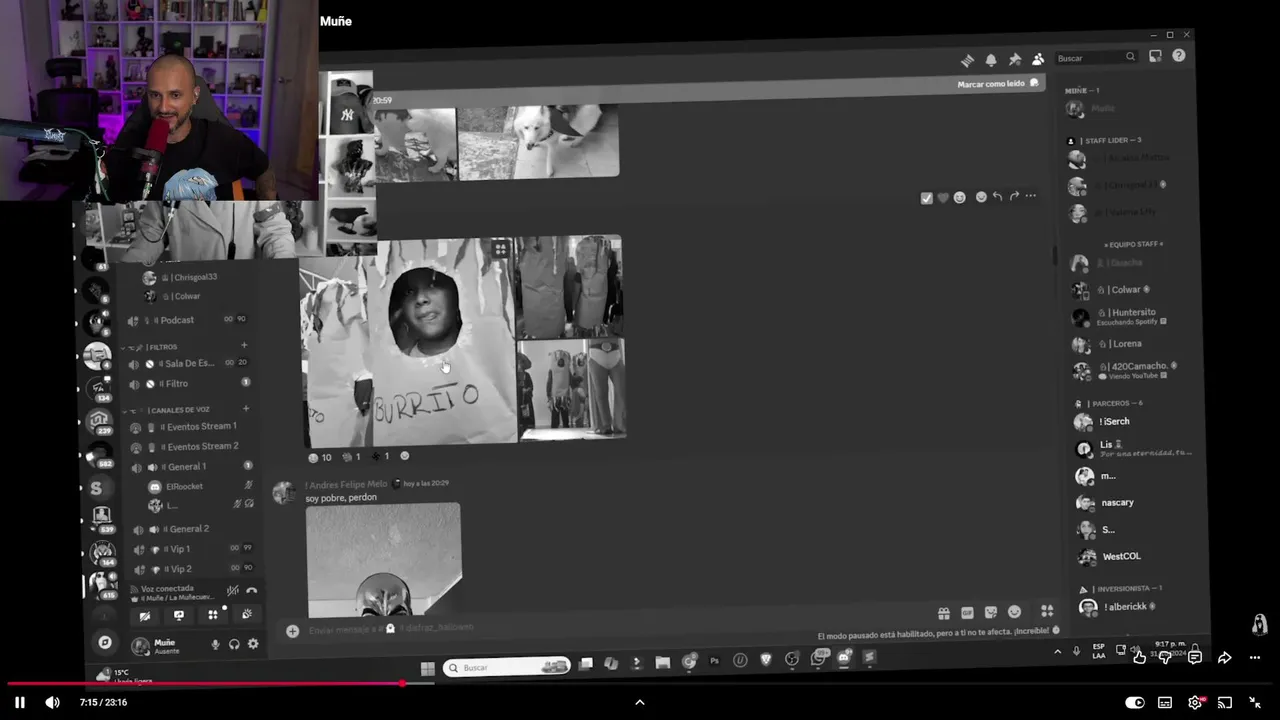Add a new reaction below the images
The image size is (1280, 720).
point(405,456)
